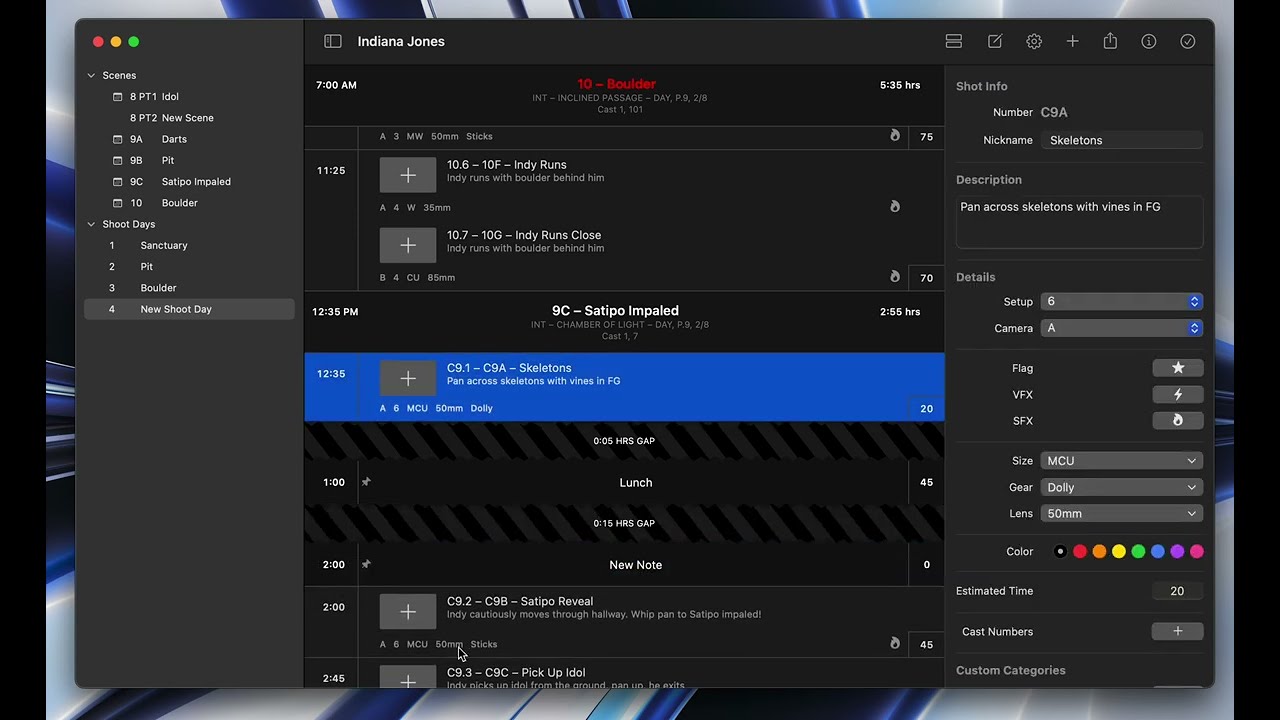Click the pin icon beside New Note

366,564
